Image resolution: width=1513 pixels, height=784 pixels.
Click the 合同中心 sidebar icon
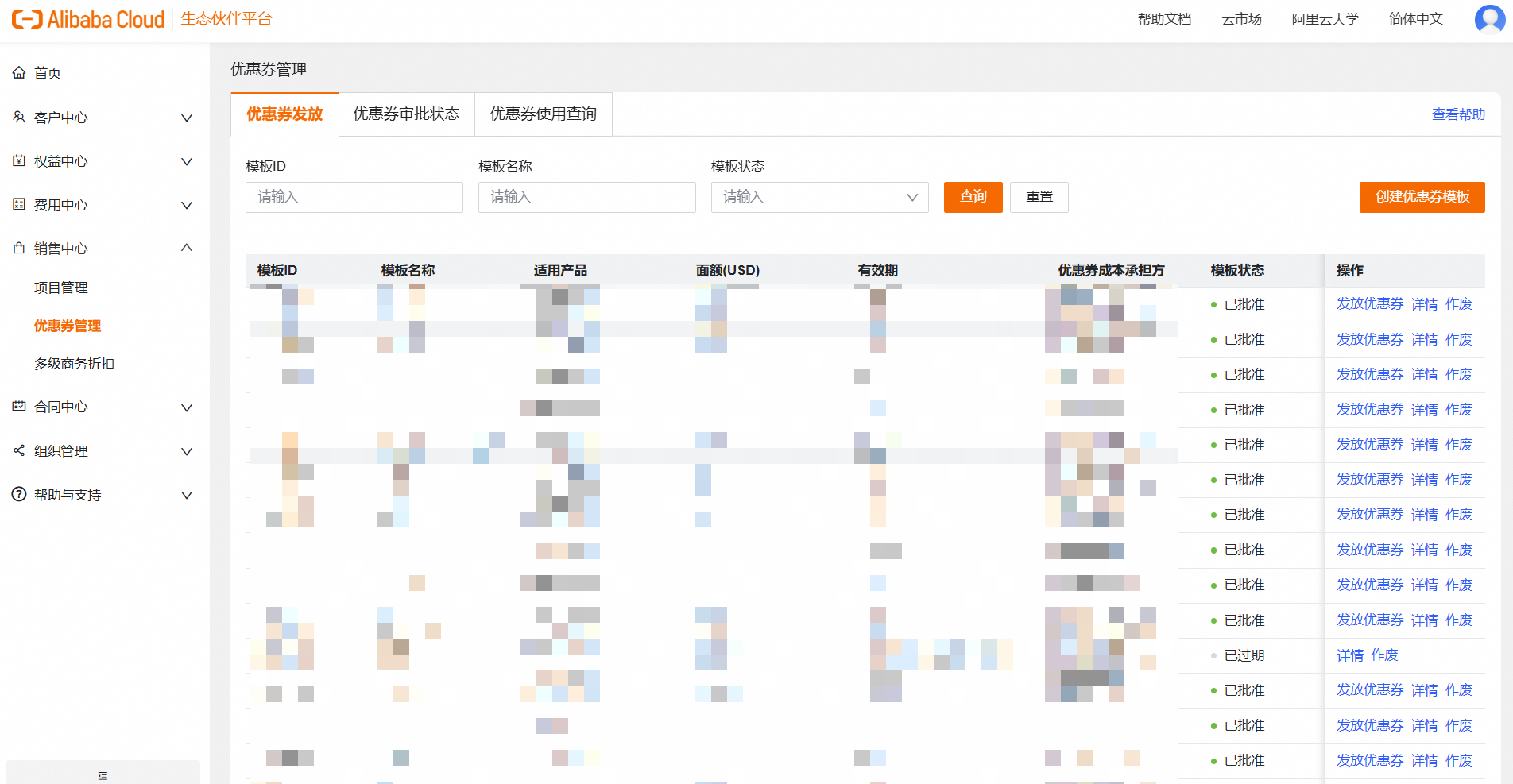point(19,406)
